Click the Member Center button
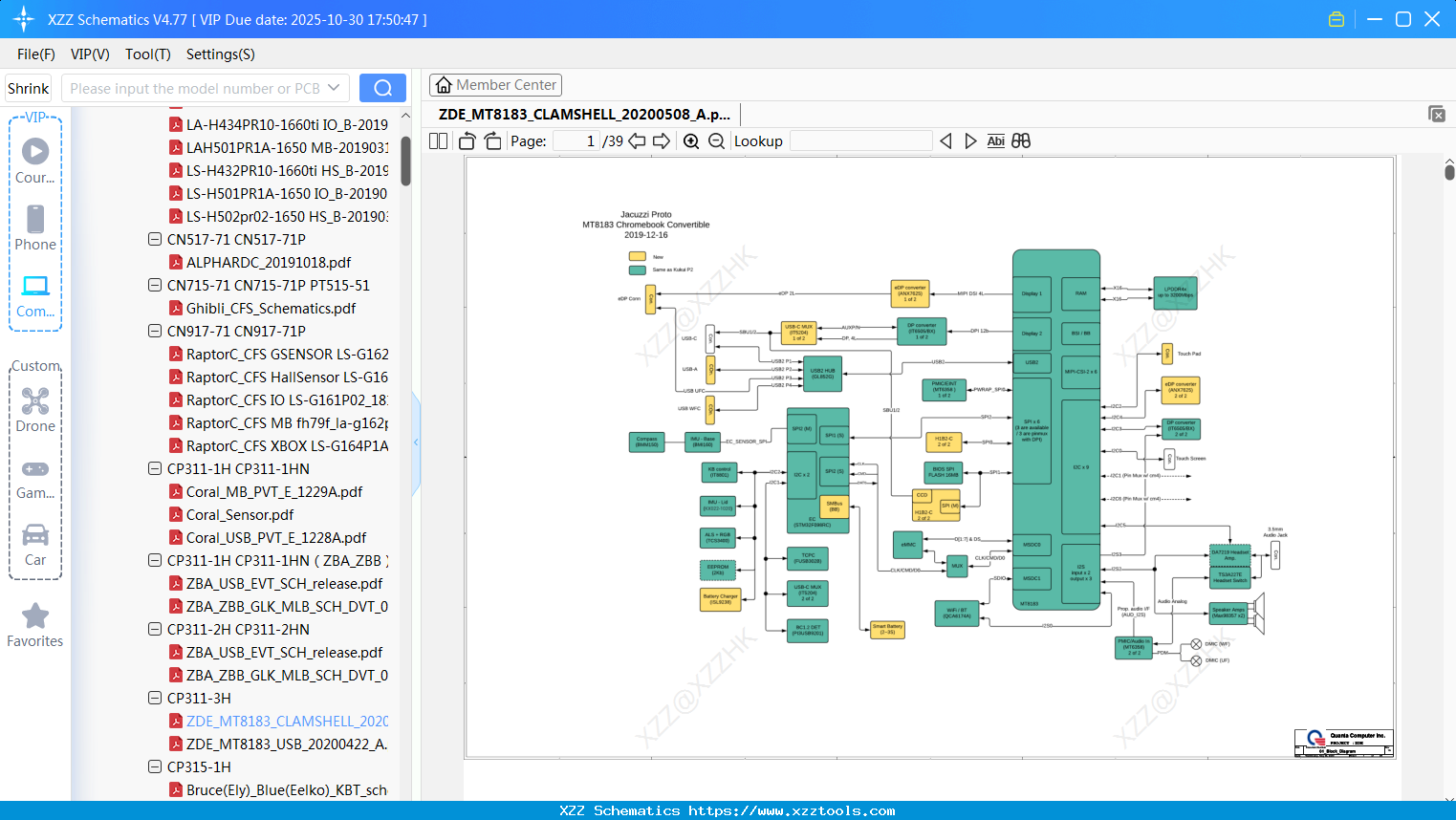Screen dimensions: 1456x820 (x=495, y=85)
